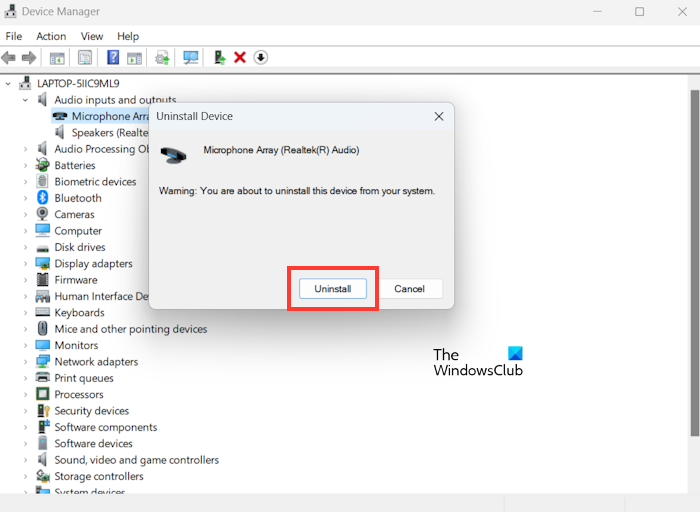Open the Action menu

(51, 36)
